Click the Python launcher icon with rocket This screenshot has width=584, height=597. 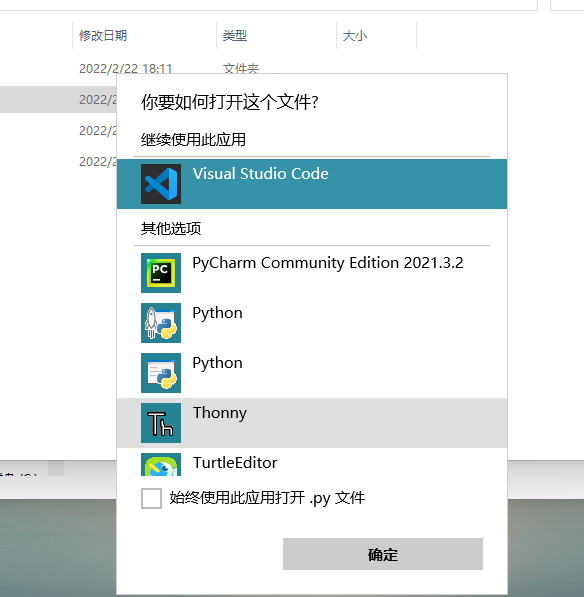click(x=161, y=323)
